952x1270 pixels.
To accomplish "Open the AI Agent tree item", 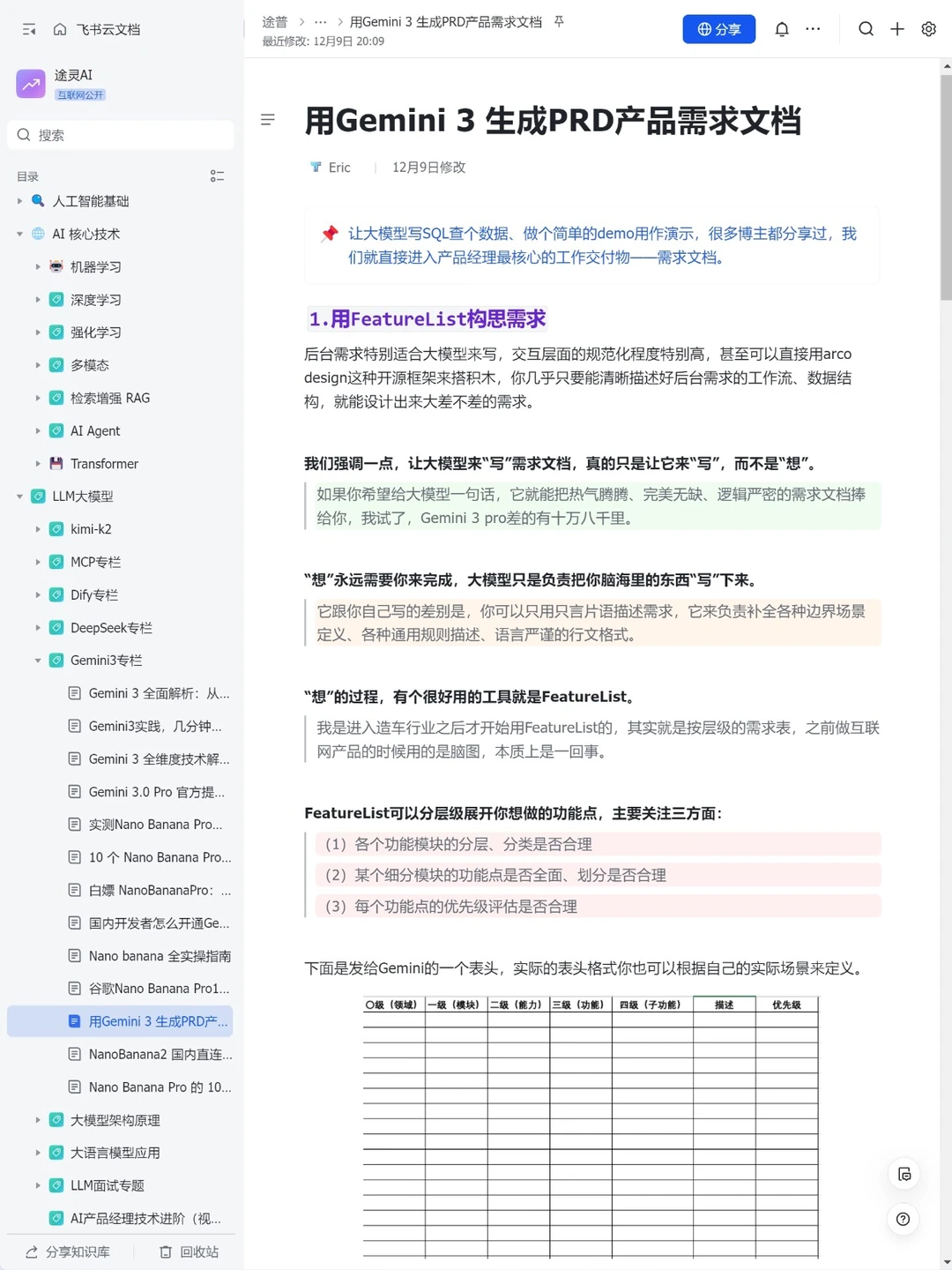I will pyautogui.click(x=120, y=430).
